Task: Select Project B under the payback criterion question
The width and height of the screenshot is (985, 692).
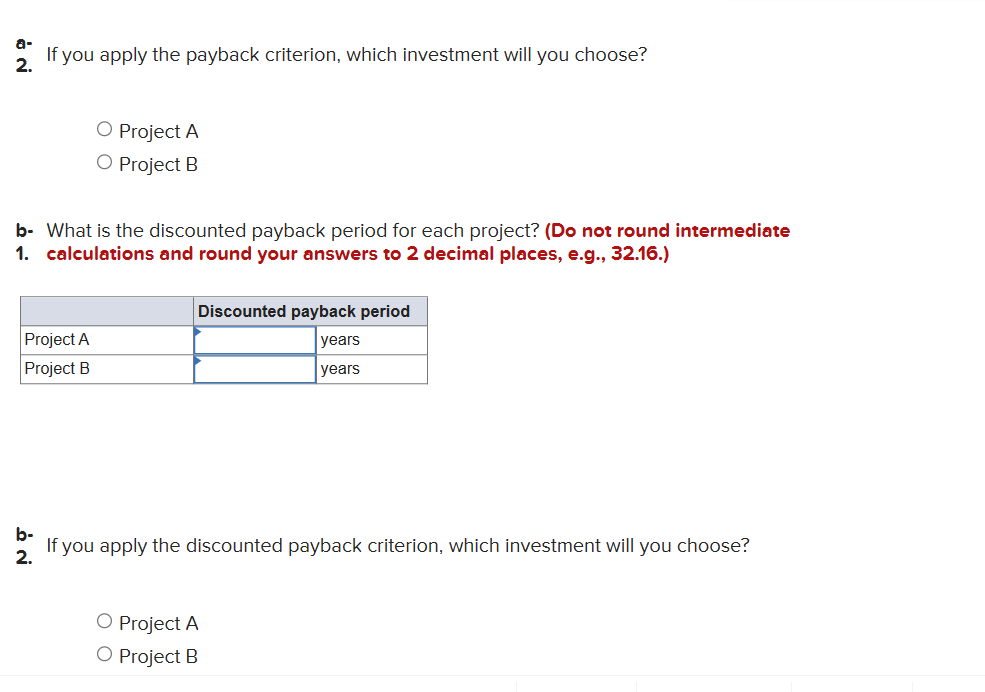Action: [x=104, y=161]
